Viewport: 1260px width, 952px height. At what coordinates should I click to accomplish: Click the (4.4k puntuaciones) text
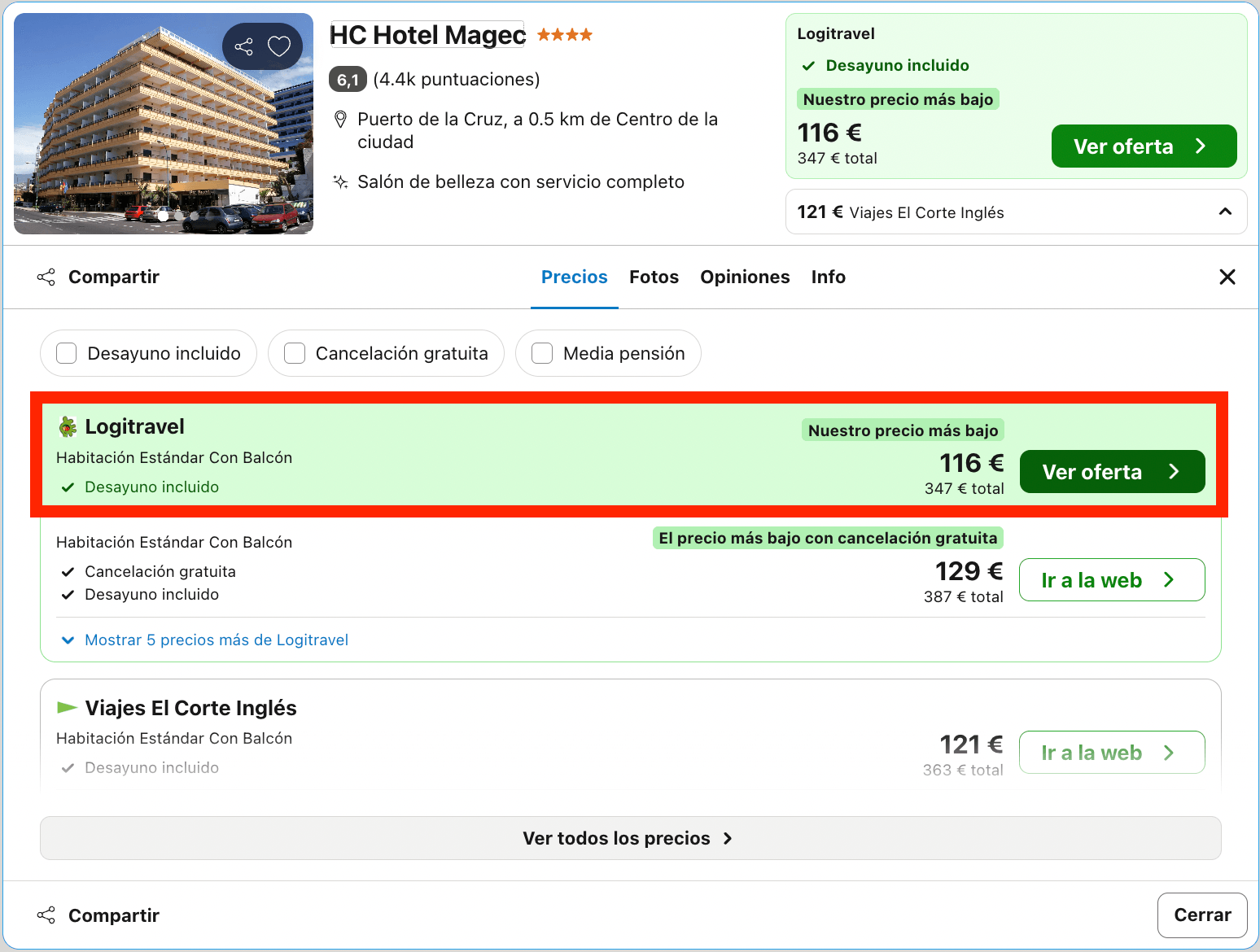(x=457, y=79)
